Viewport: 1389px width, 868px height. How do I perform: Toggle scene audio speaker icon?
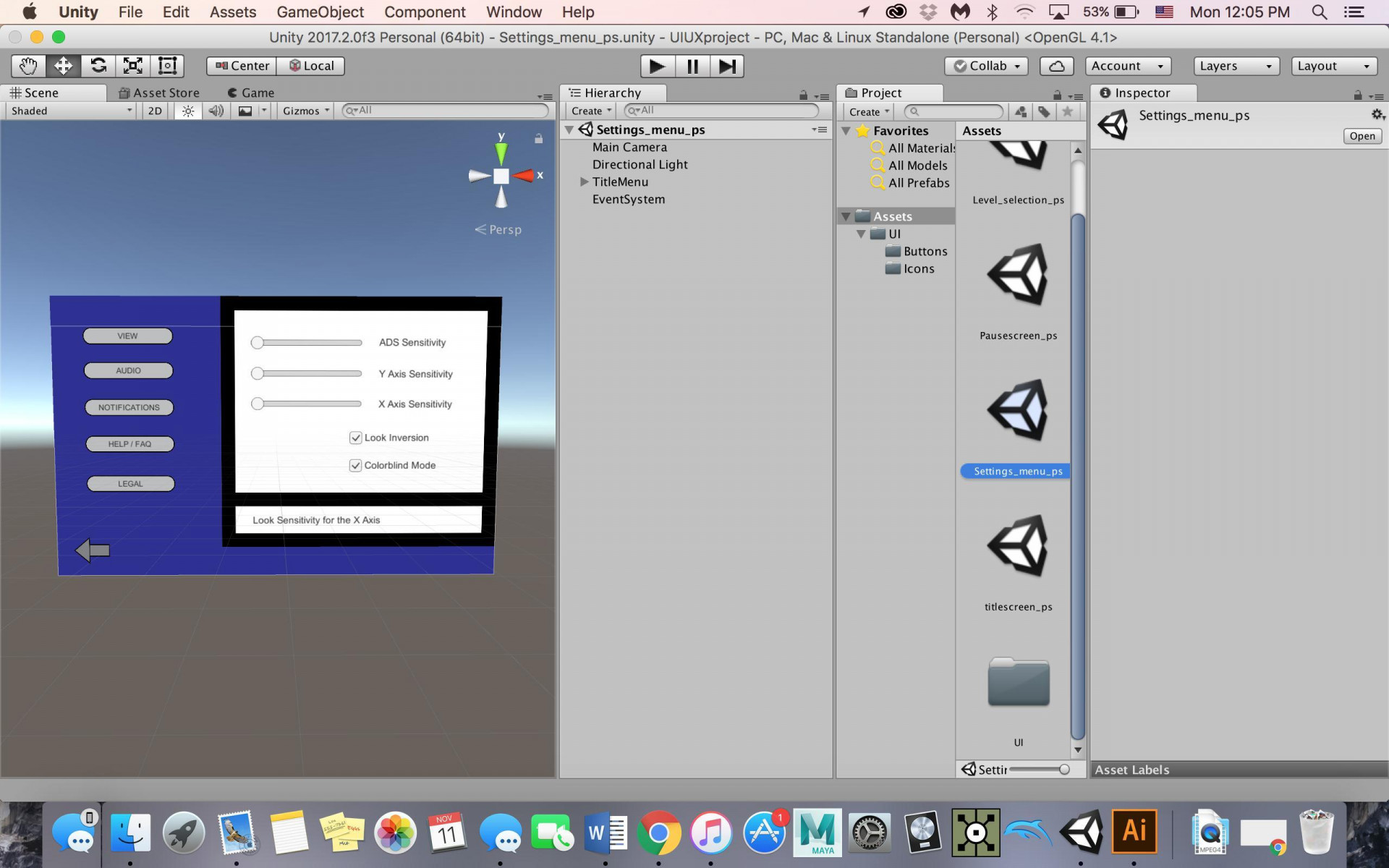pos(216,111)
